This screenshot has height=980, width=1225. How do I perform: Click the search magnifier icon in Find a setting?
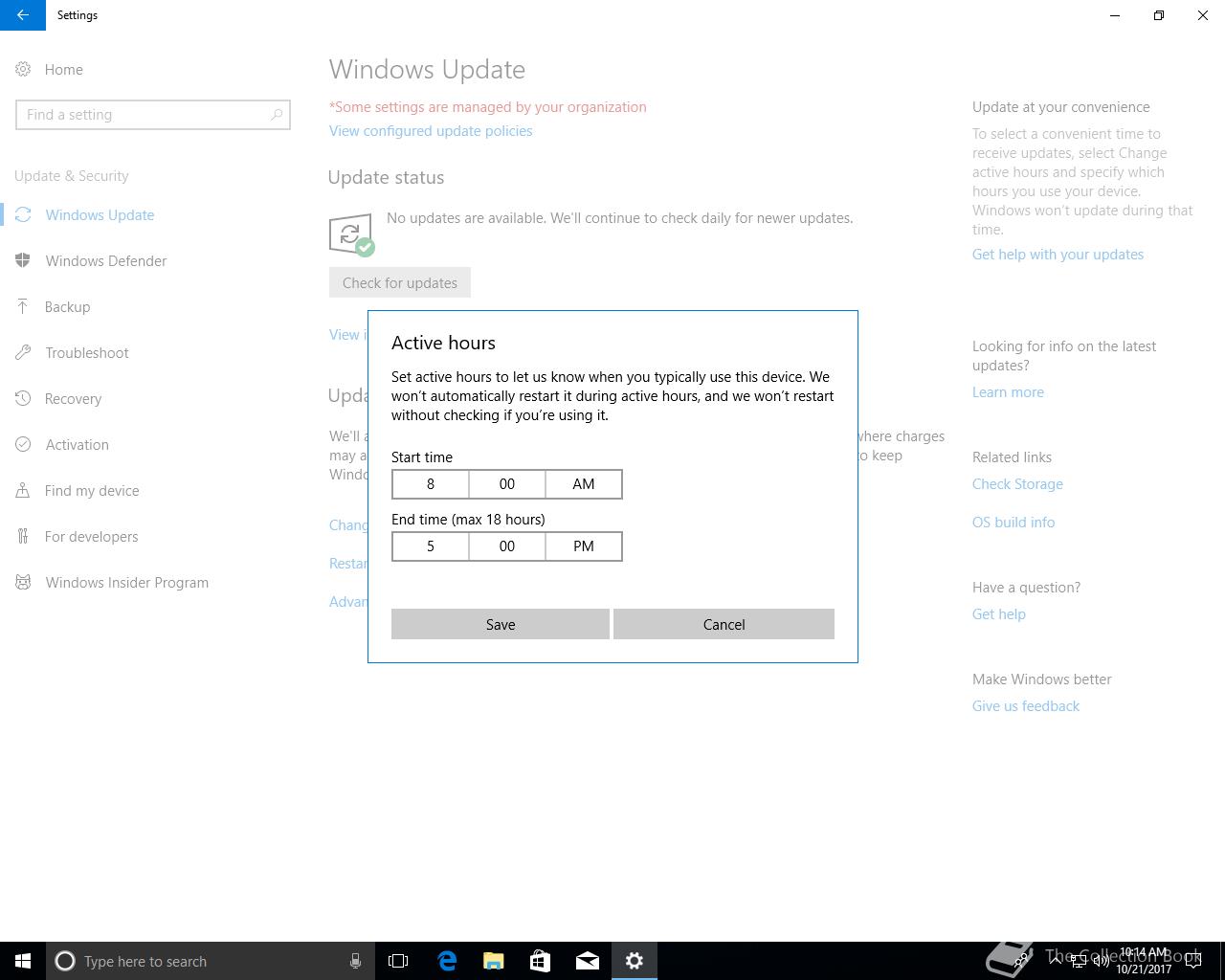click(x=277, y=115)
